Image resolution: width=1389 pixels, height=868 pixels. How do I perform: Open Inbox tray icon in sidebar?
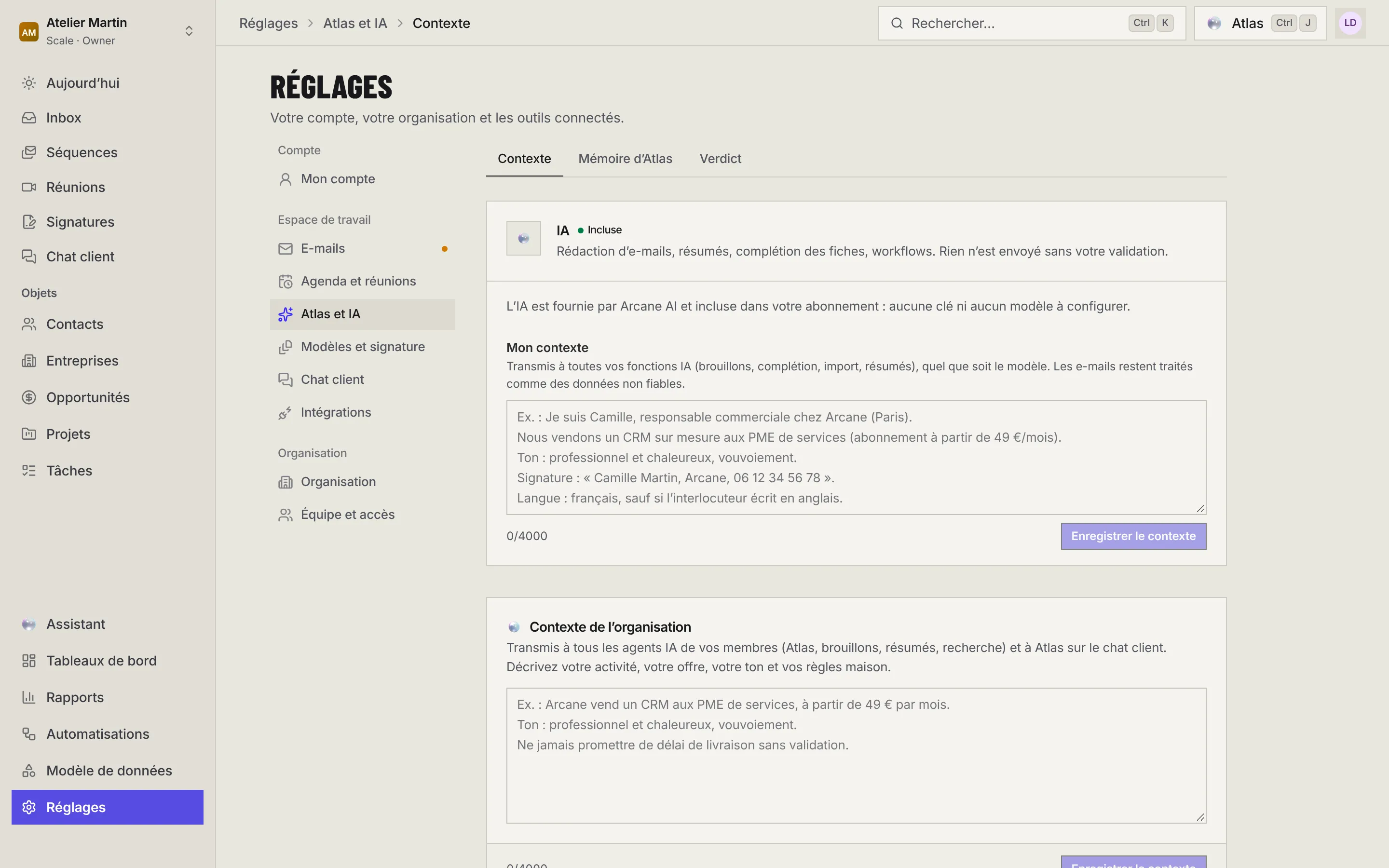pos(29,118)
